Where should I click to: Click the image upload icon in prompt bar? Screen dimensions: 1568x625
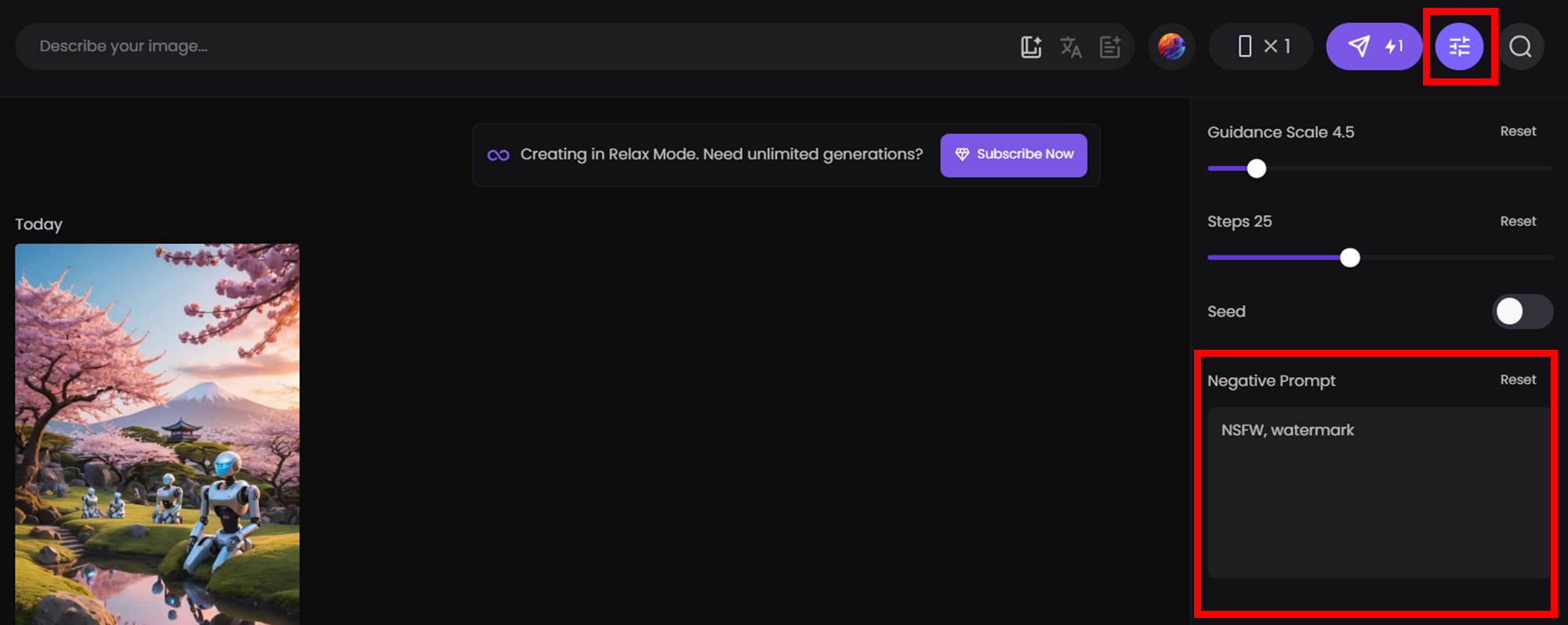1031,46
